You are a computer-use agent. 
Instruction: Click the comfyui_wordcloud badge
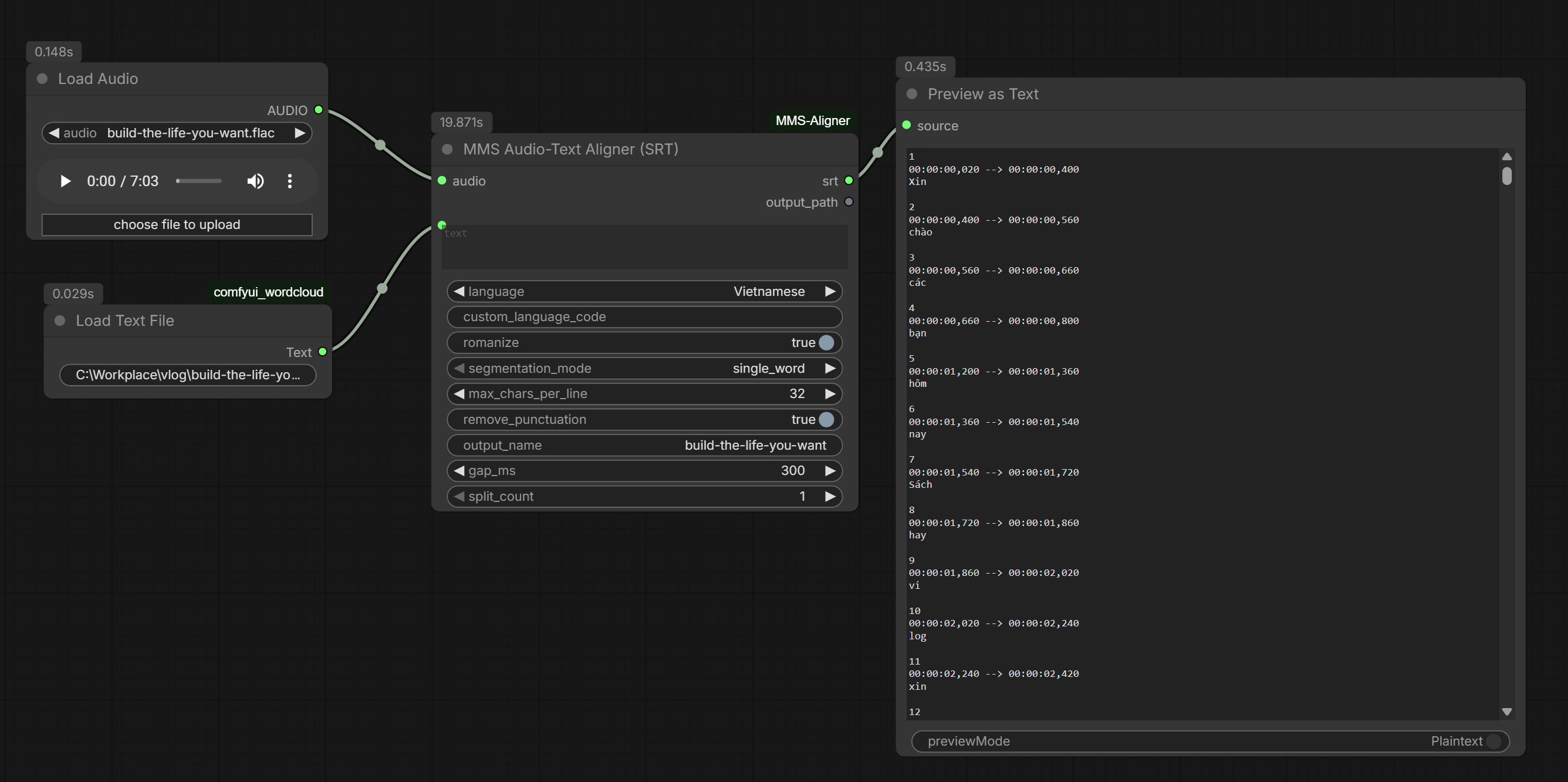(268, 292)
